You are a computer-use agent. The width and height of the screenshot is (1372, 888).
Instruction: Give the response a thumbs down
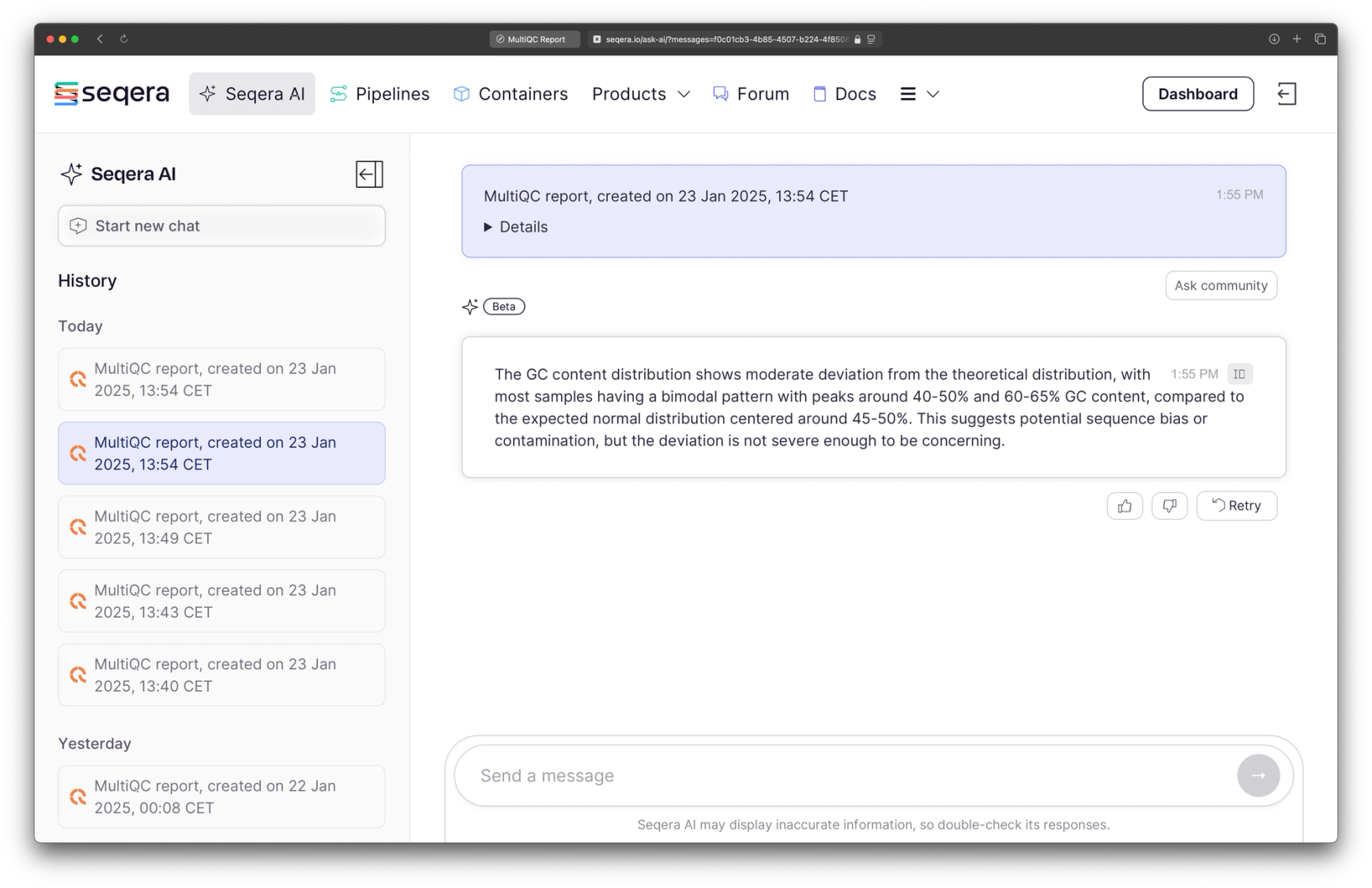[1170, 506]
